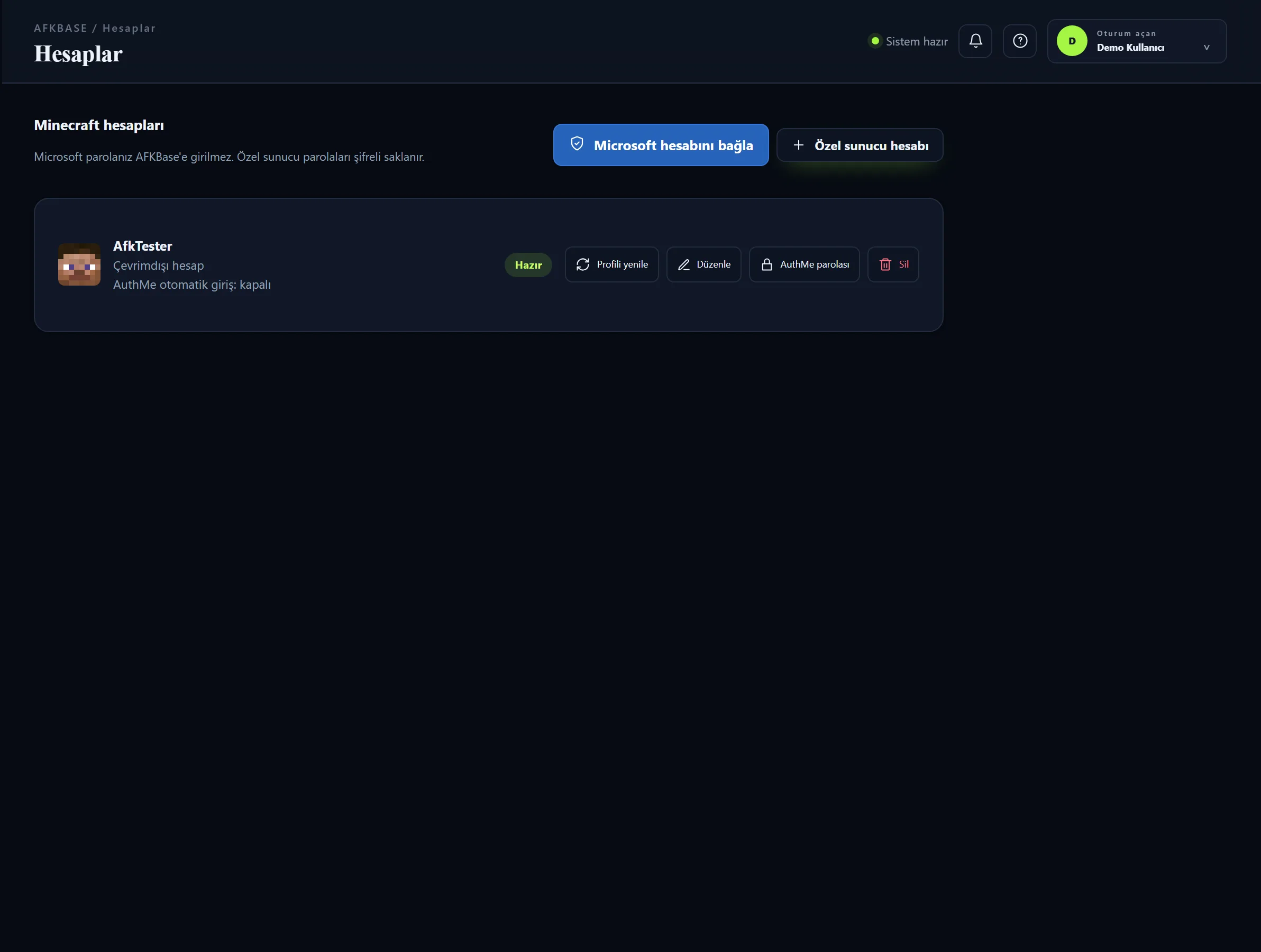Open AuthMe parolası for AfkTester

[804, 264]
